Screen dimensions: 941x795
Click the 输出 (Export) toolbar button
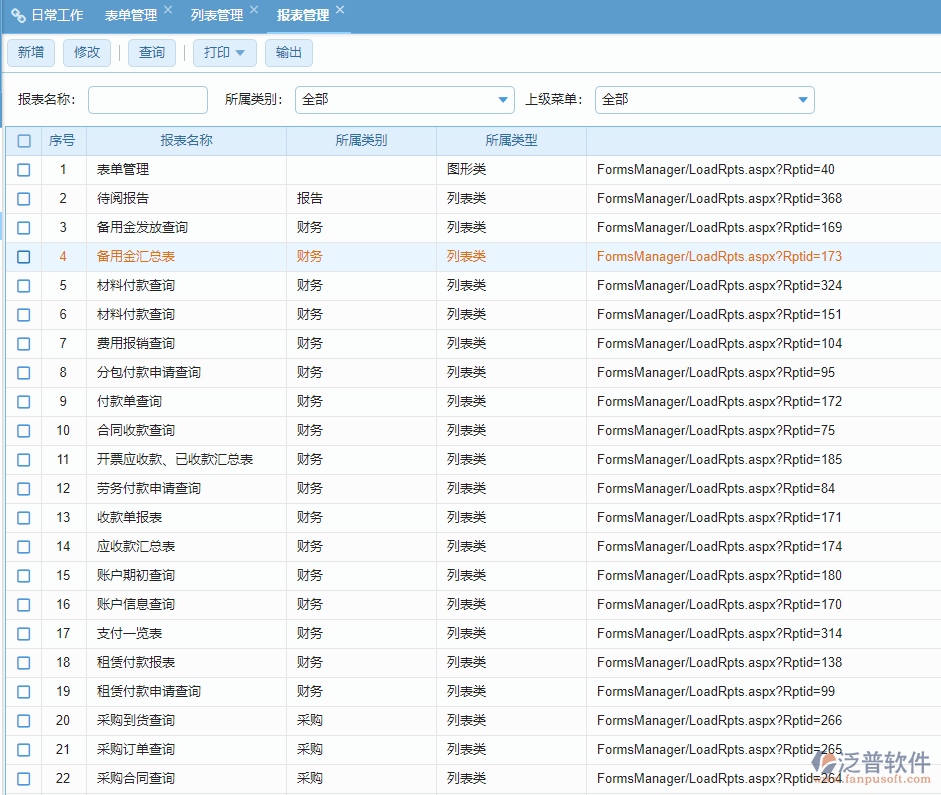288,52
